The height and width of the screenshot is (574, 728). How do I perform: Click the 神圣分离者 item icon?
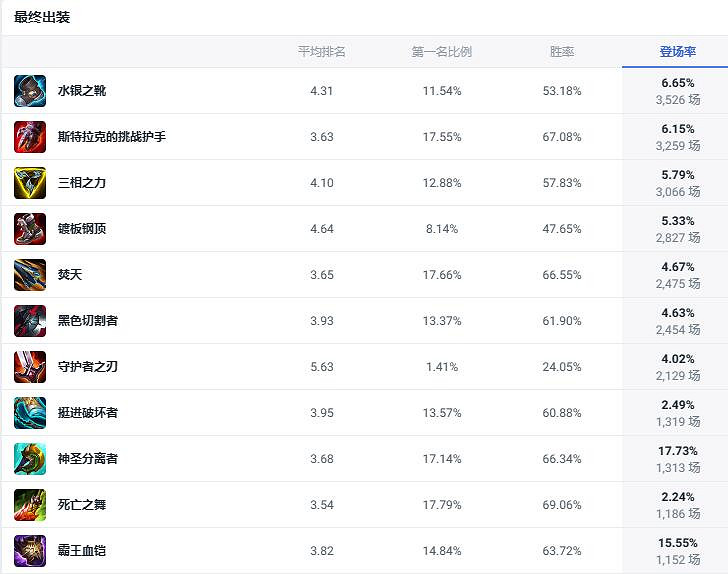click(30, 459)
